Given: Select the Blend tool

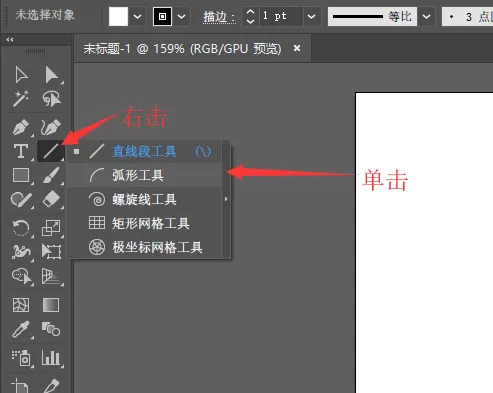Looking at the screenshot, I should (51, 329).
